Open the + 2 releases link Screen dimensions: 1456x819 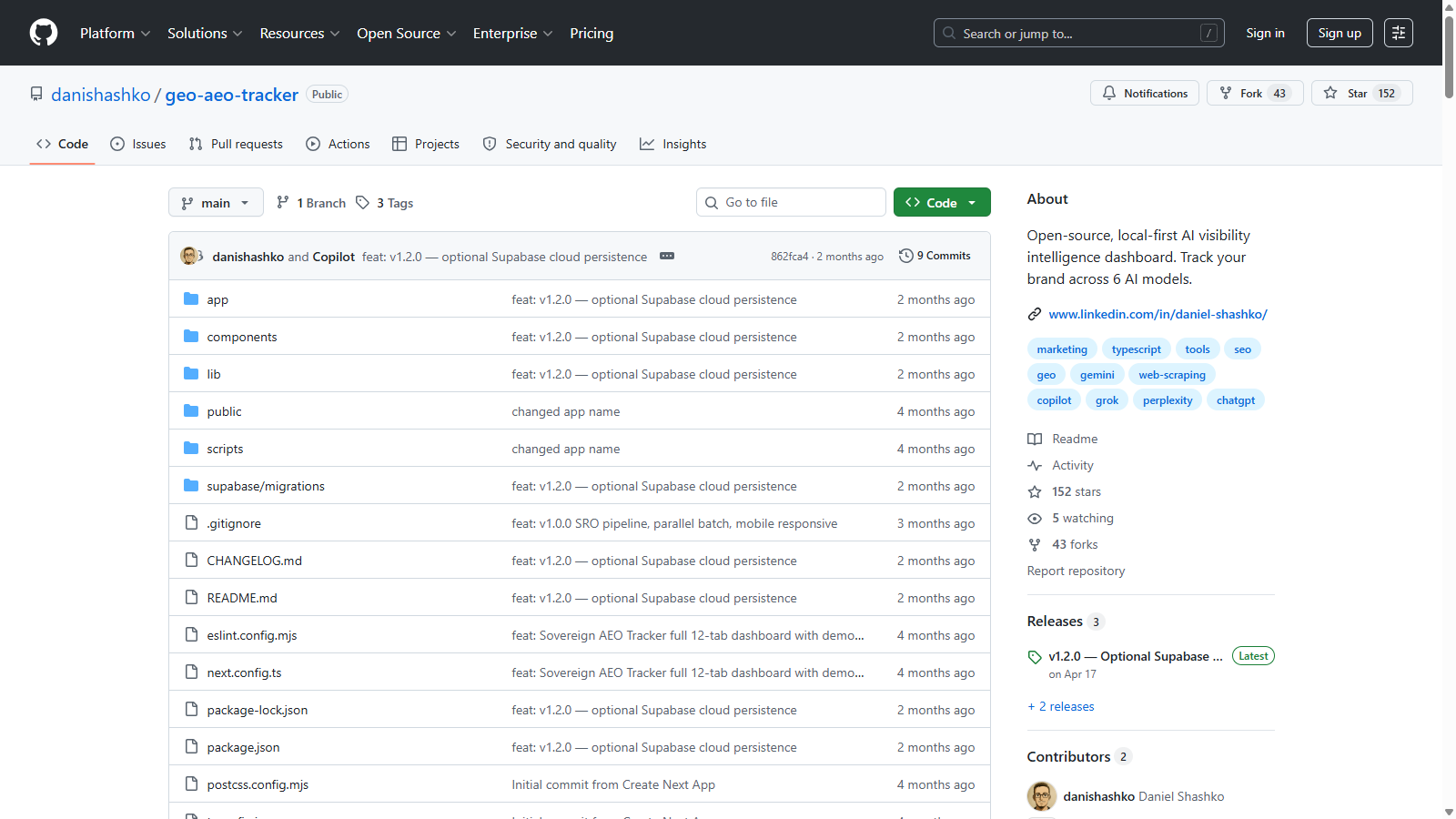1061,706
